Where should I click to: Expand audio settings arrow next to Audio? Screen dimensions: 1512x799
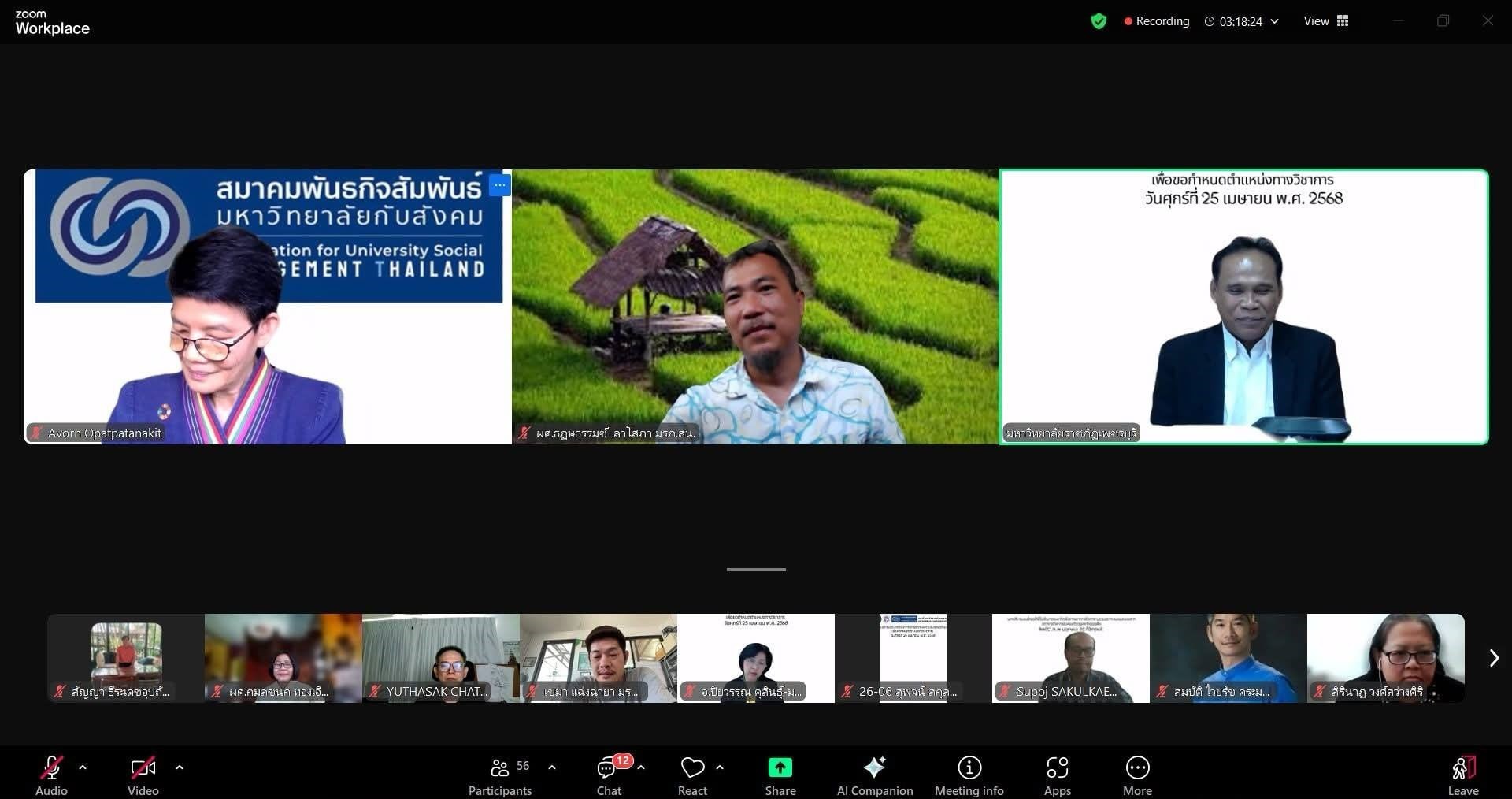83,767
